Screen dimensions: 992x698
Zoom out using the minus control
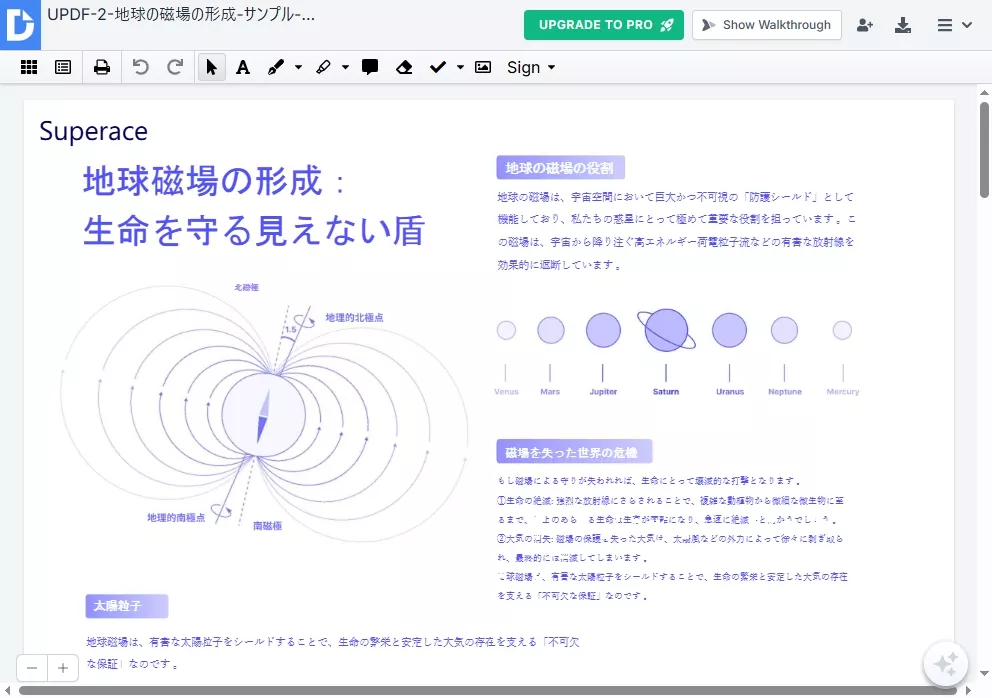pos(31,667)
